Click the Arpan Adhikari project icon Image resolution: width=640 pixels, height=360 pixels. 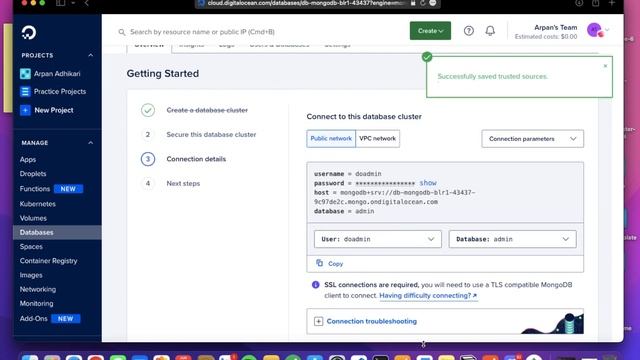(25, 73)
